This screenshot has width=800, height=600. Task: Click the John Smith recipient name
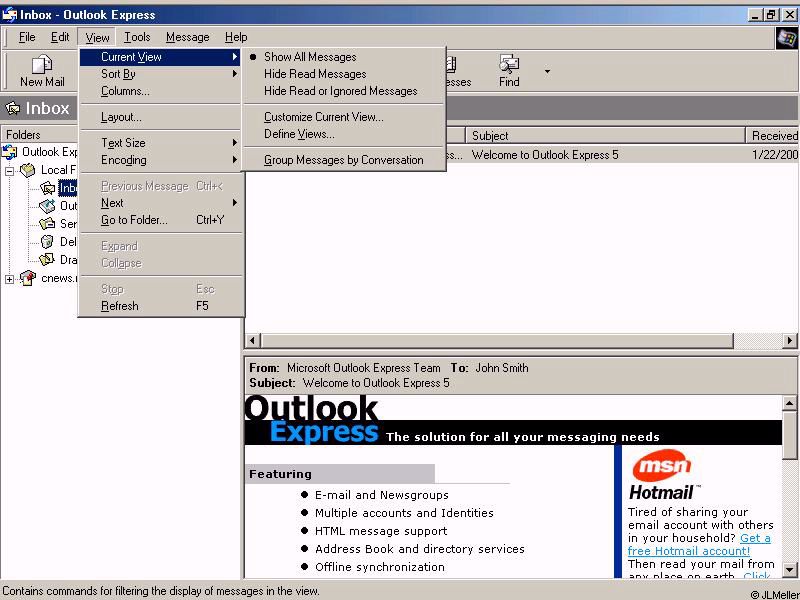502,368
